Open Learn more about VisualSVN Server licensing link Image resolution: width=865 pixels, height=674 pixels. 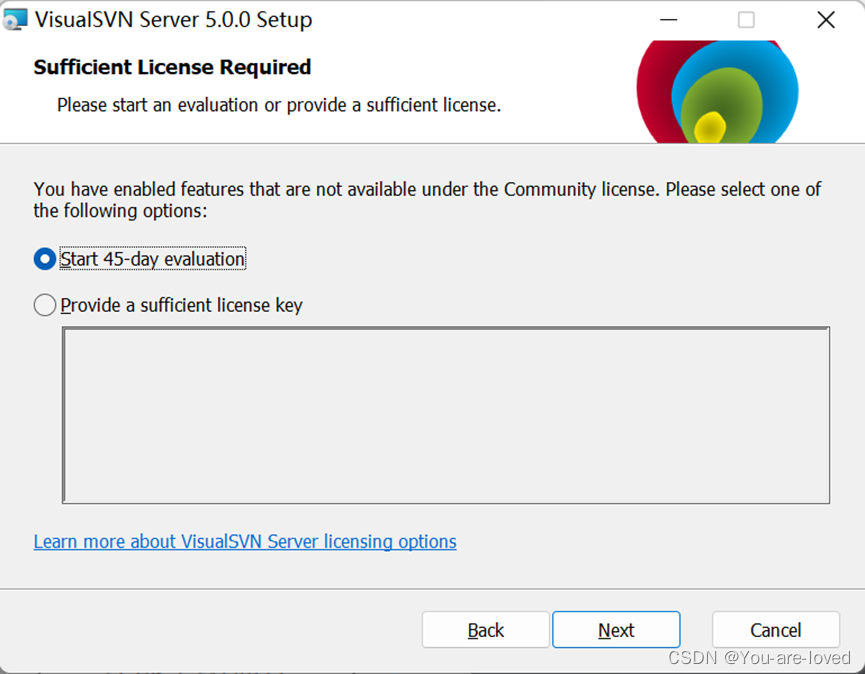point(245,542)
